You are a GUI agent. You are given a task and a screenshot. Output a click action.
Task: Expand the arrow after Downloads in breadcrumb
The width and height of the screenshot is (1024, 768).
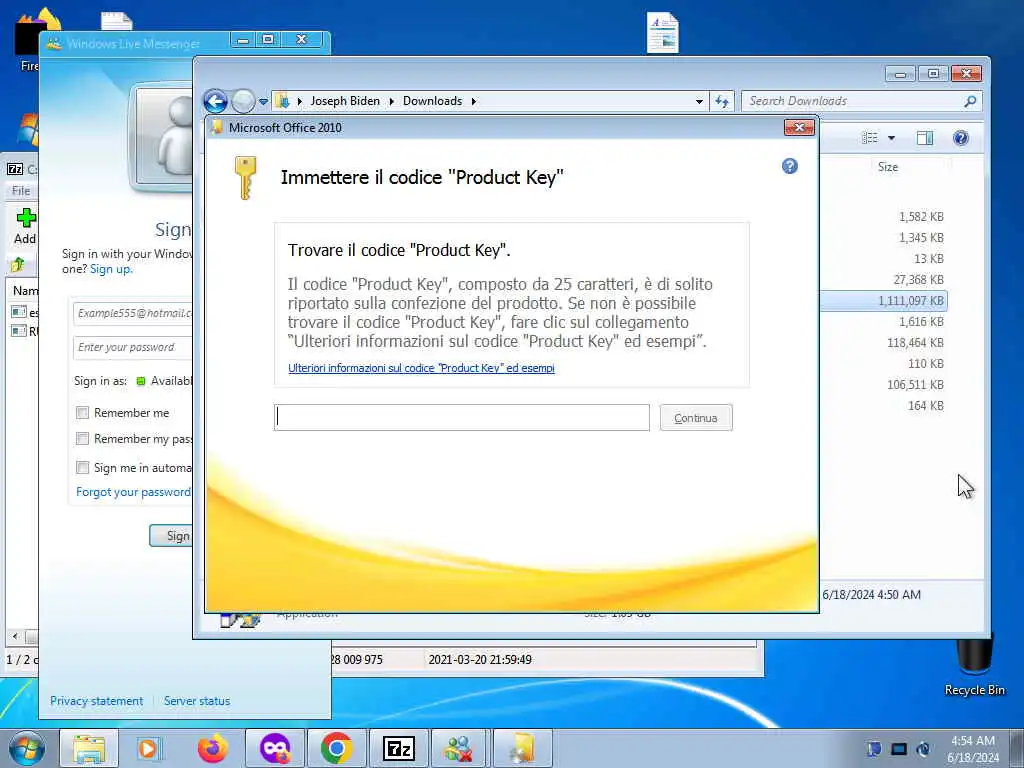click(473, 101)
